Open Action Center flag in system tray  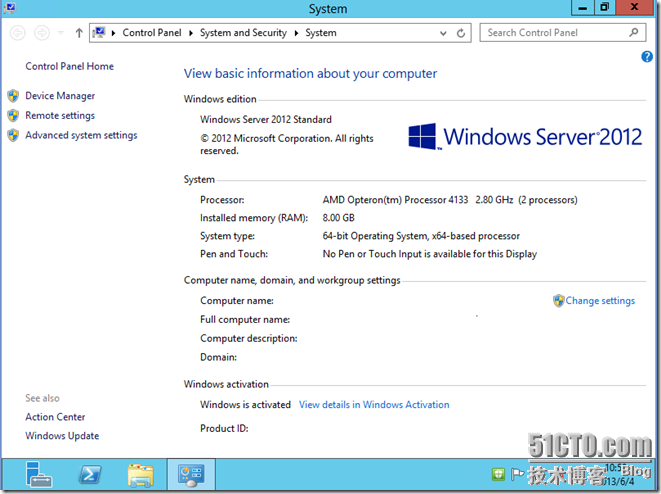point(517,474)
